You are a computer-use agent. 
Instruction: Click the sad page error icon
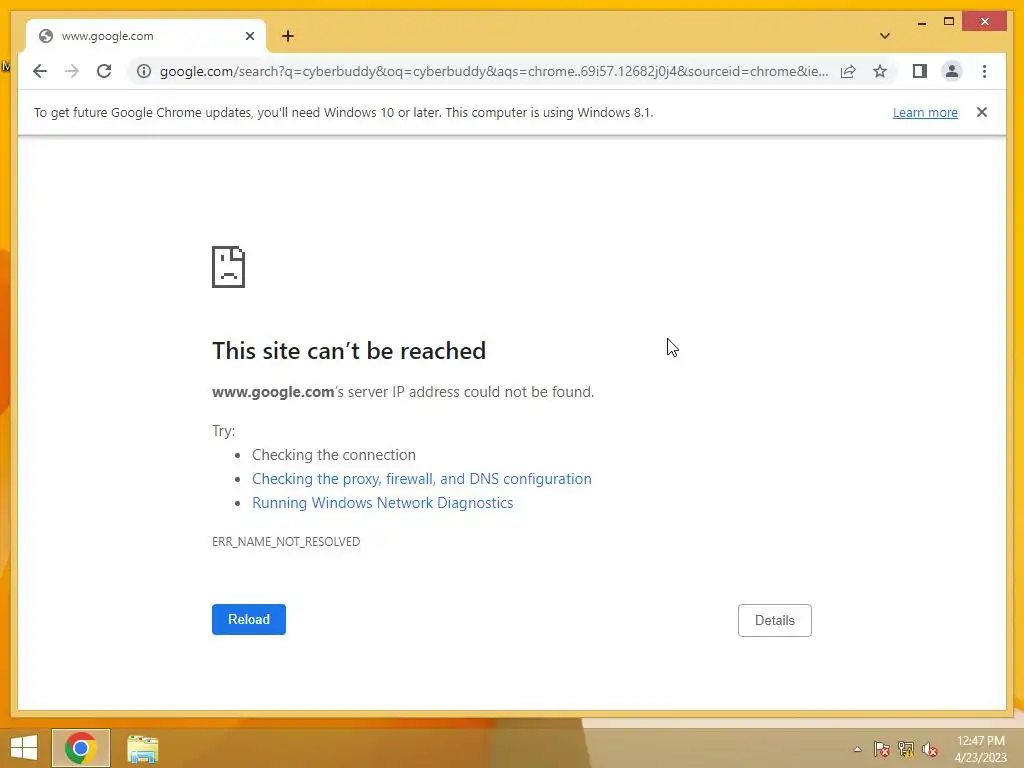pos(229,266)
